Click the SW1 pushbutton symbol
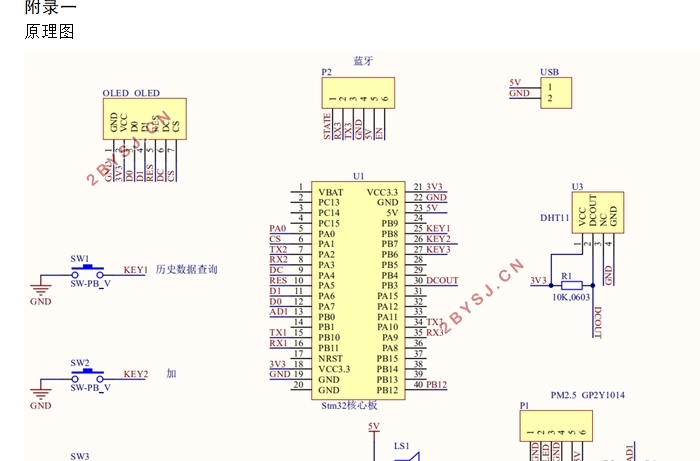The image size is (700, 461). coord(88,272)
